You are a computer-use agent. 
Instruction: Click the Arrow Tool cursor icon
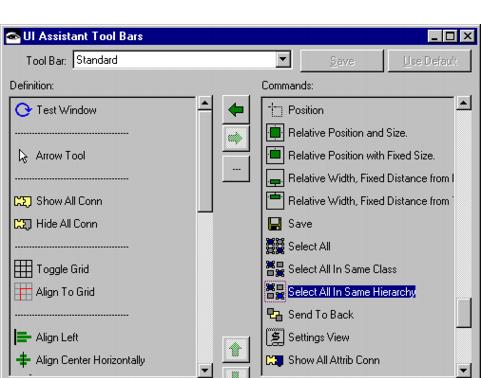point(23,156)
